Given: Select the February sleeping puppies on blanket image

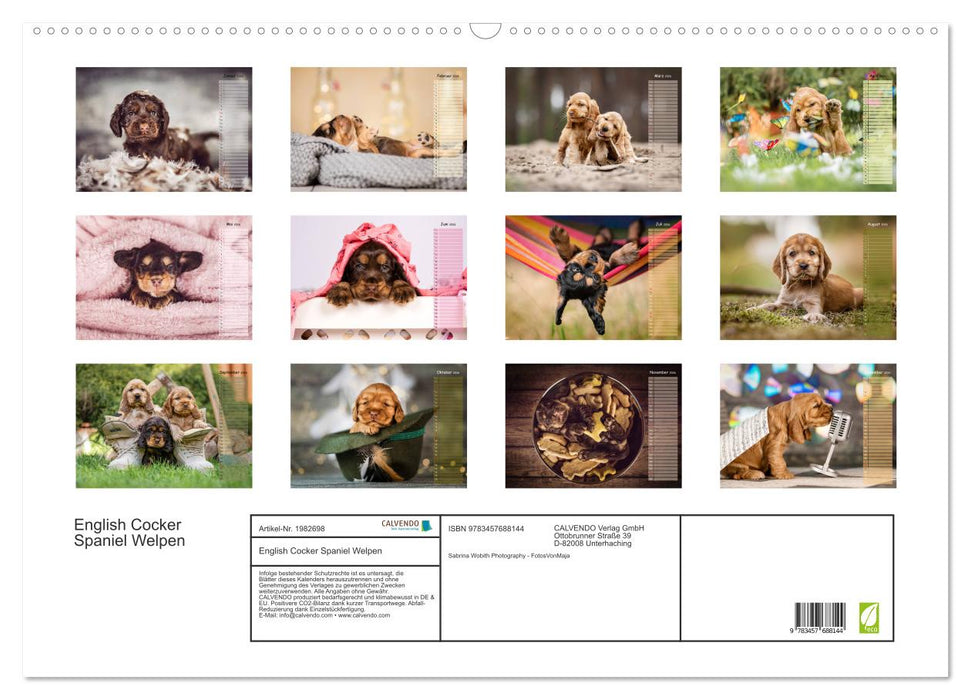Looking at the screenshot, I should tap(378, 129).
